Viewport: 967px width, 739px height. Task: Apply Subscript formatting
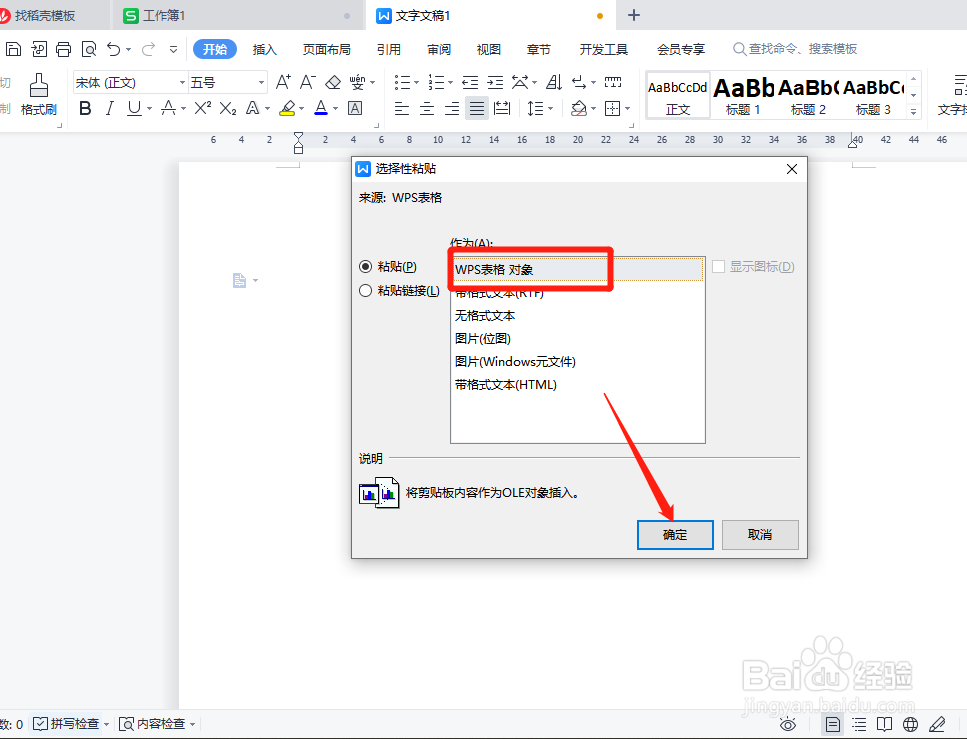(228, 109)
